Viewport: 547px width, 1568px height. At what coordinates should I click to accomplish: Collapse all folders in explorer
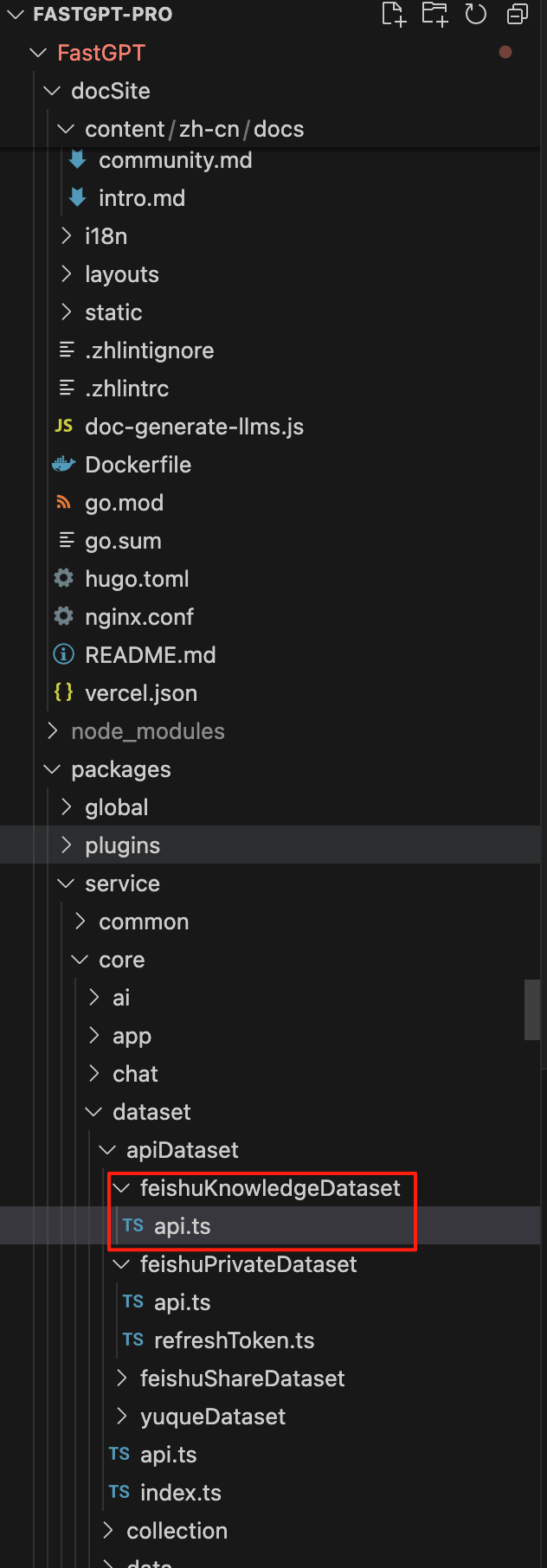(x=518, y=14)
